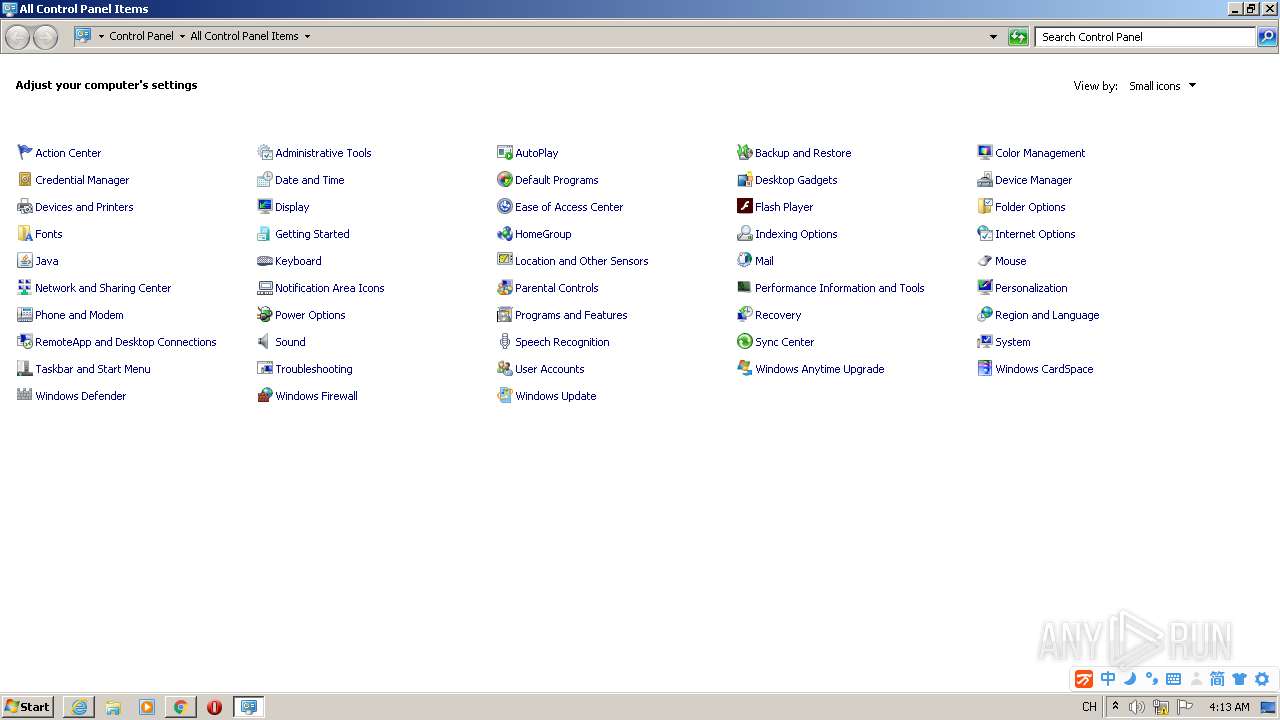The image size is (1280, 720).
Task: Open the Recovery link
Action: point(778,315)
